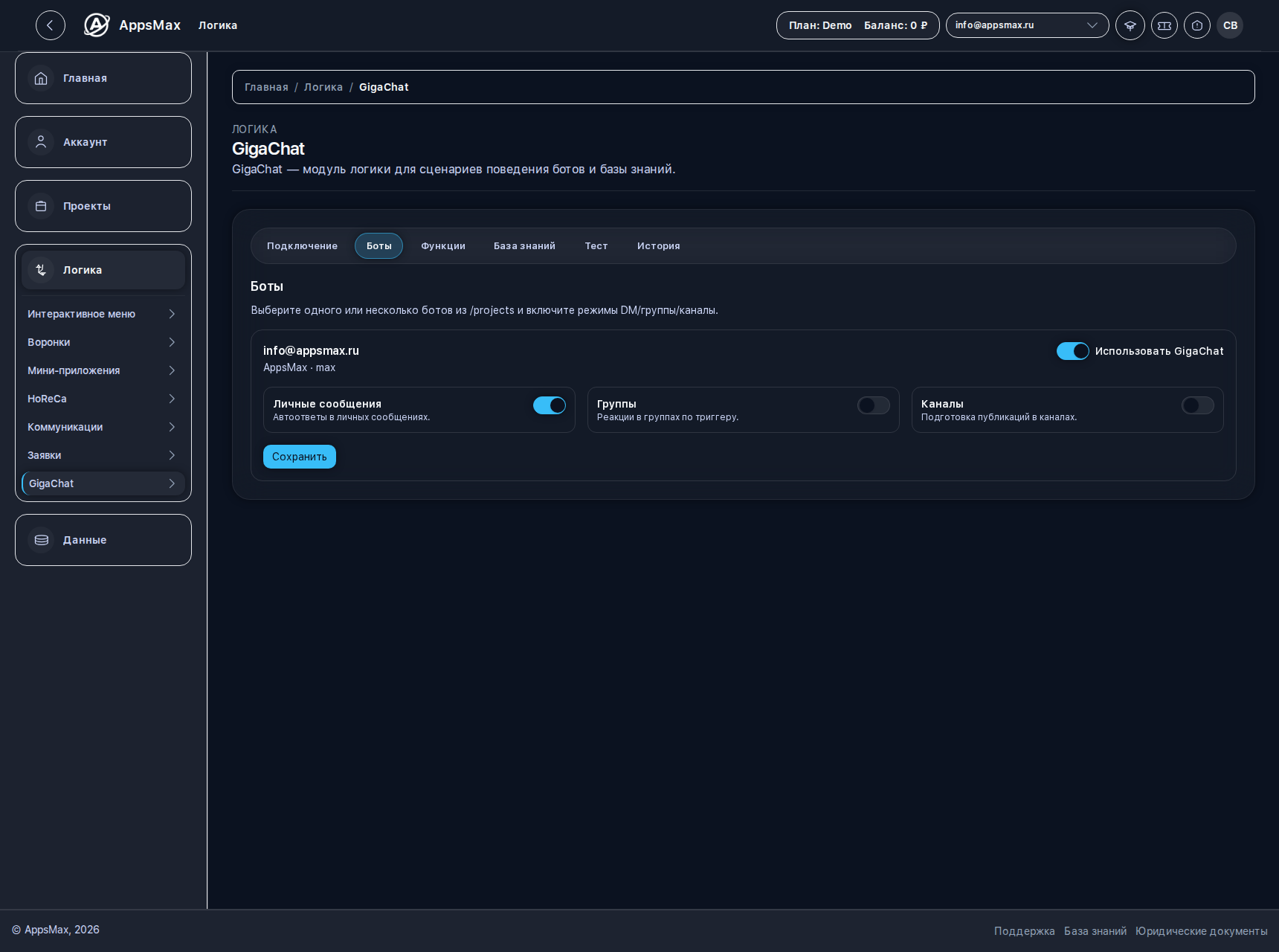Open the Тест tab
The height and width of the screenshot is (952, 1279).
click(x=596, y=246)
